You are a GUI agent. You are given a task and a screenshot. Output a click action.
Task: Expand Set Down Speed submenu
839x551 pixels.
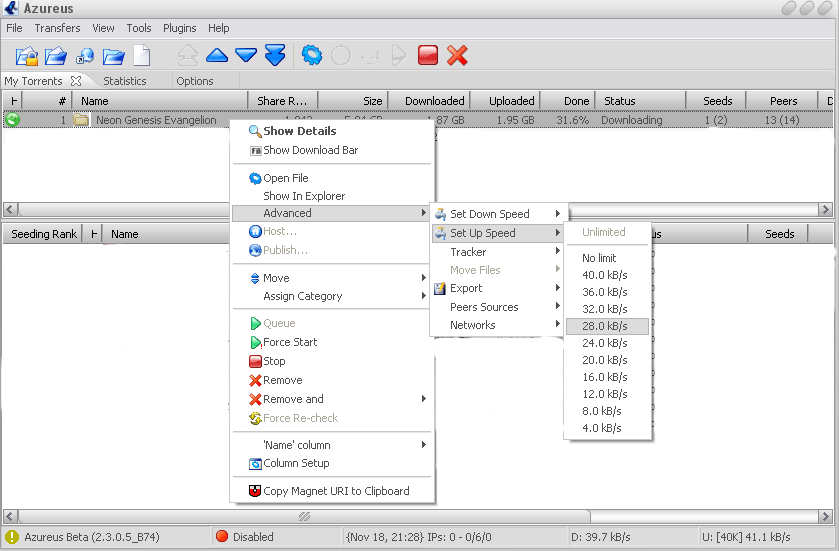pyautogui.click(x=498, y=214)
